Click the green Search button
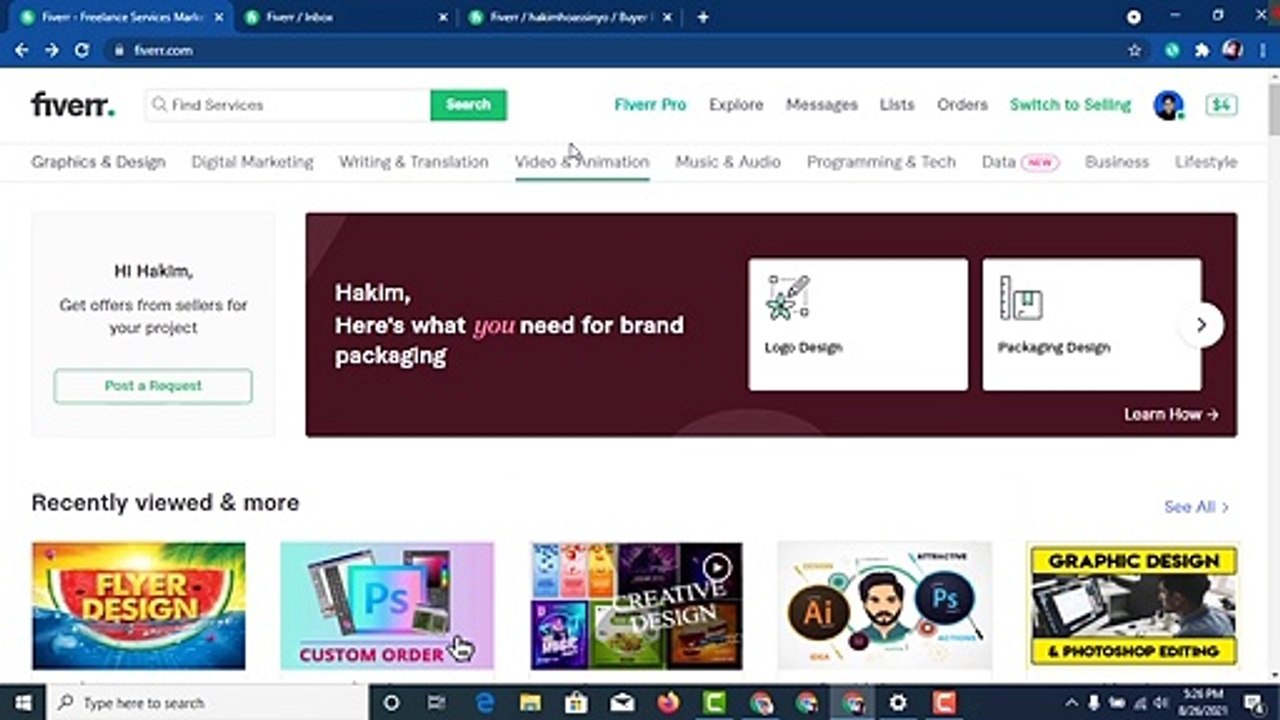The height and width of the screenshot is (720, 1280). [x=468, y=105]
